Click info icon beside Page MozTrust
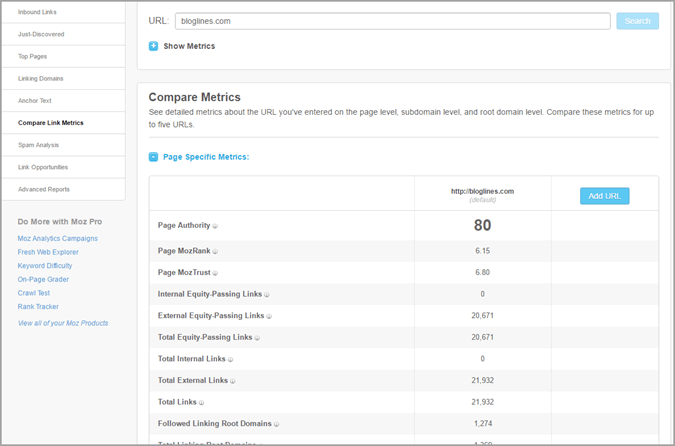Viewport: 675px width, 446px height. (x=215, y=273)
